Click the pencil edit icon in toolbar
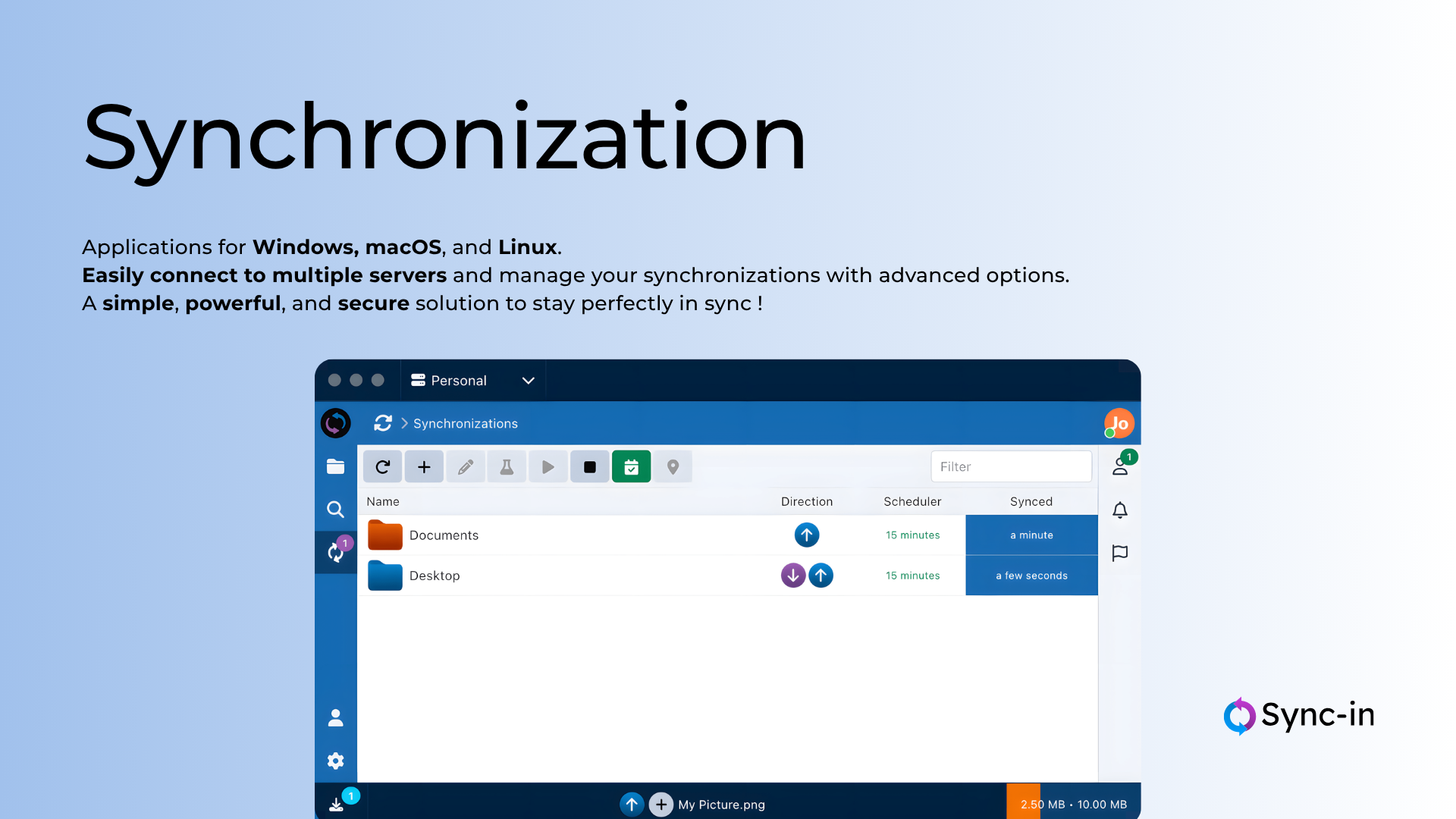The width and height of the screenshot is (1456, 819). (x=466, y=467)
